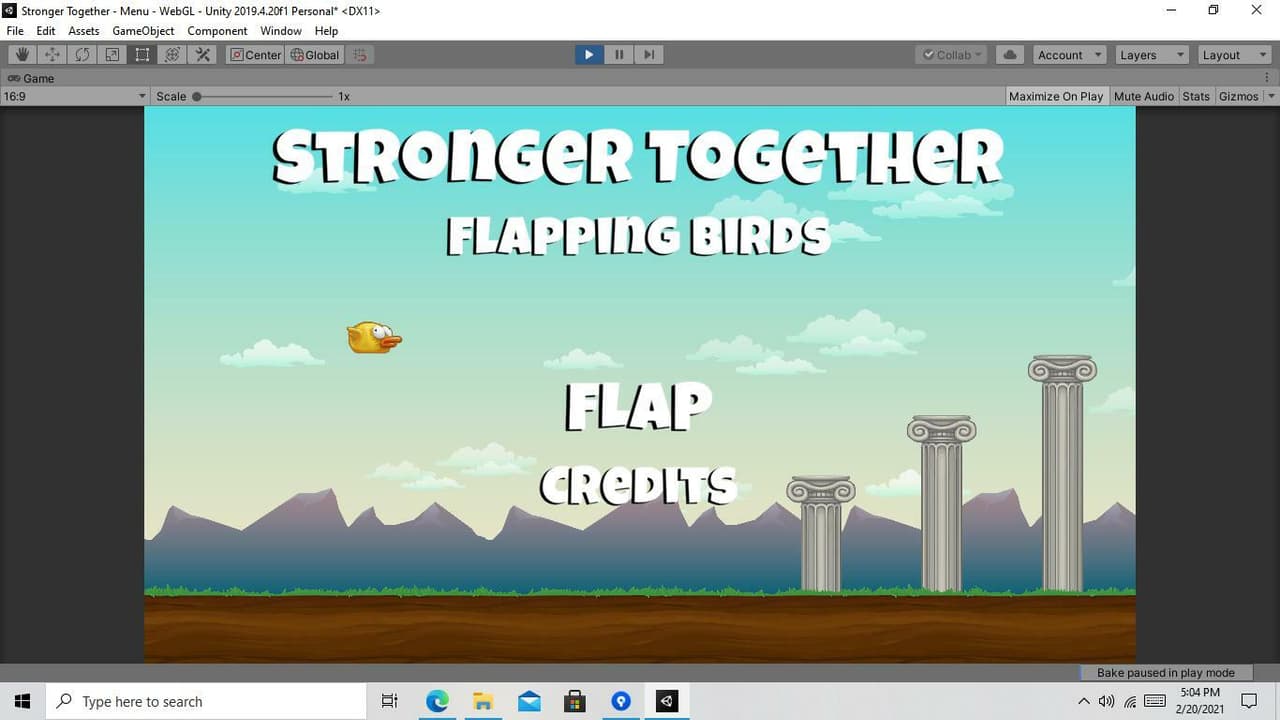Open the Edit menu
Viewport: 1280px width, 720px height.
point(46,31)
